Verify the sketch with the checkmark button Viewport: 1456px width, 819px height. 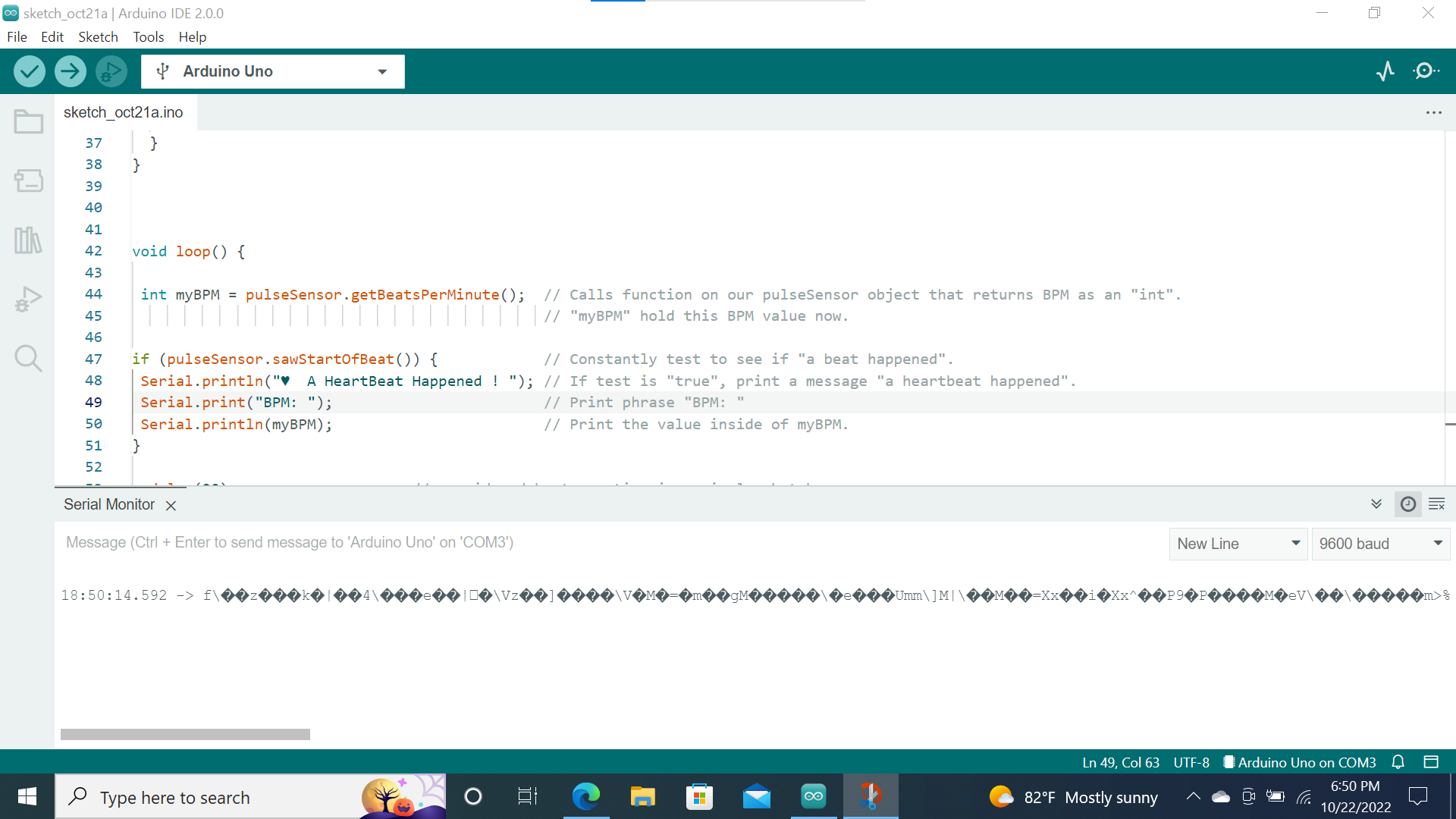[x=29, y=71]
